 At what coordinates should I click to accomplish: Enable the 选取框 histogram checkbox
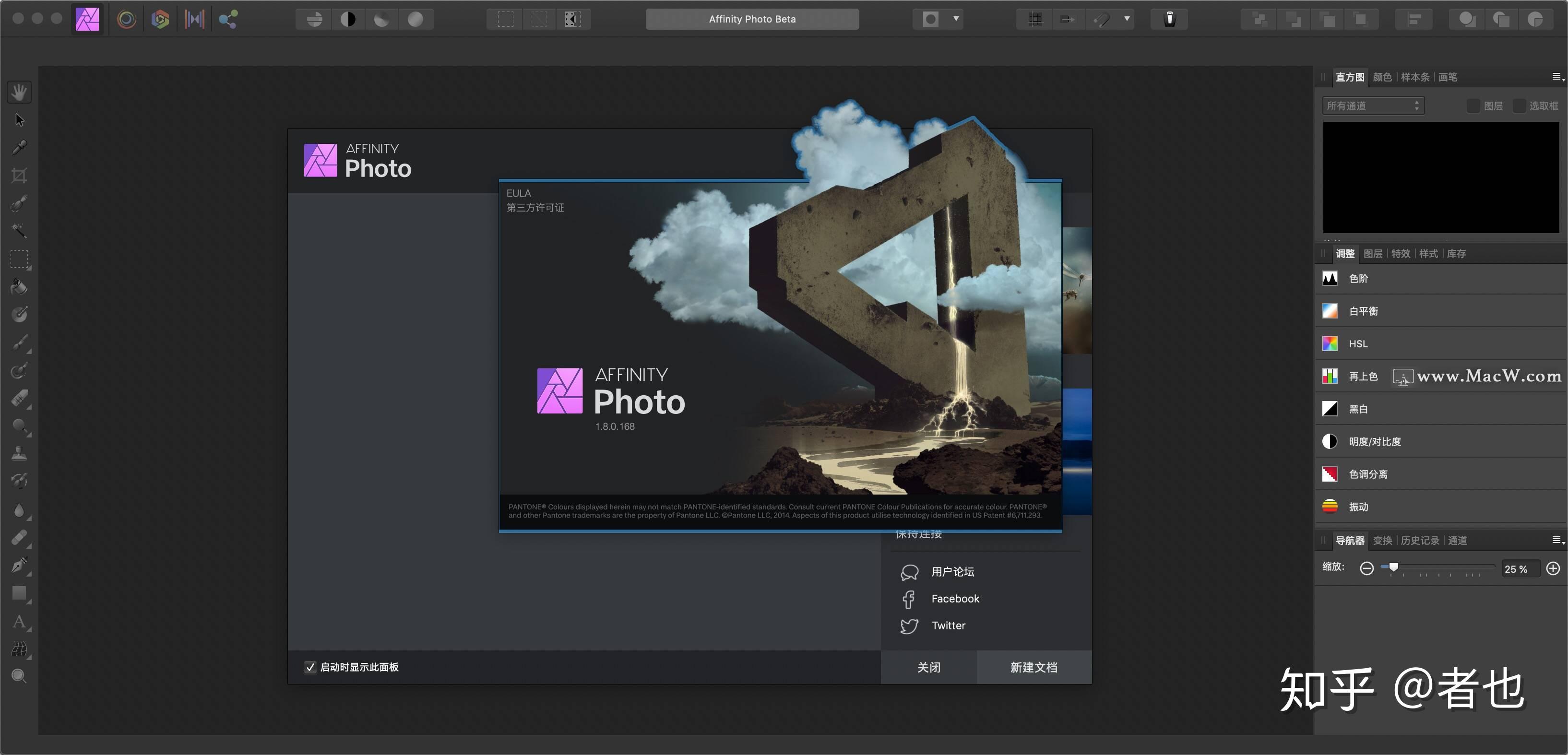pos(1520,106)
